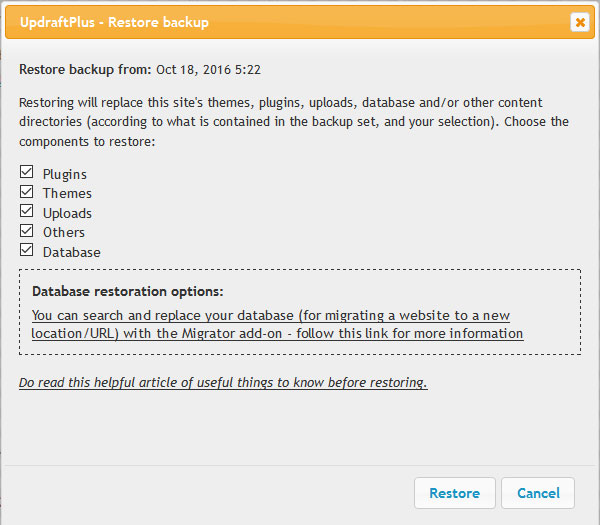
Task: Click the restore description paragraph text
Action: pyautogui.click(x=294, y=122)
